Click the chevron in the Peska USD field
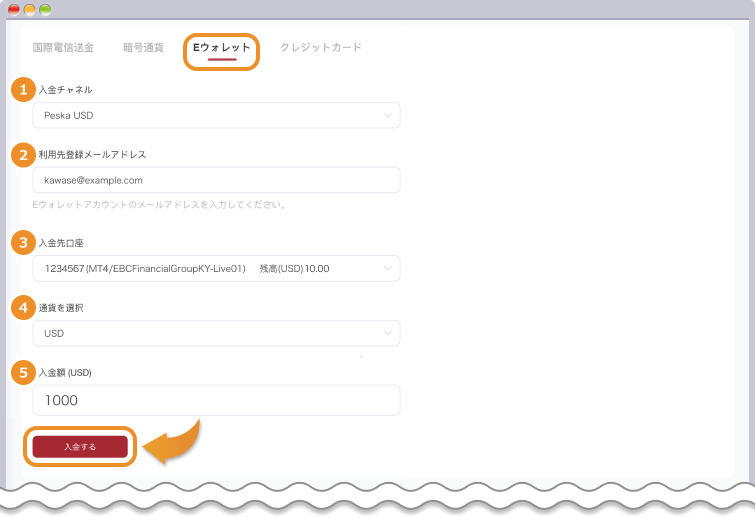Viewport: 755px width, 517px height. [388, 116]
